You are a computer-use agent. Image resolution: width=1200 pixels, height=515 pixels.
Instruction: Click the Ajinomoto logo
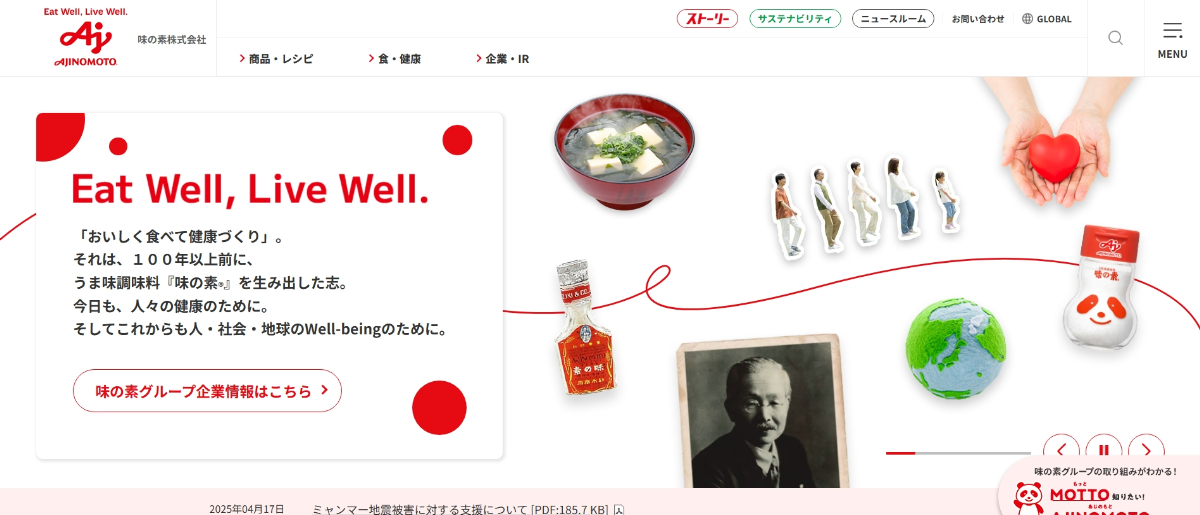point(86,37)
